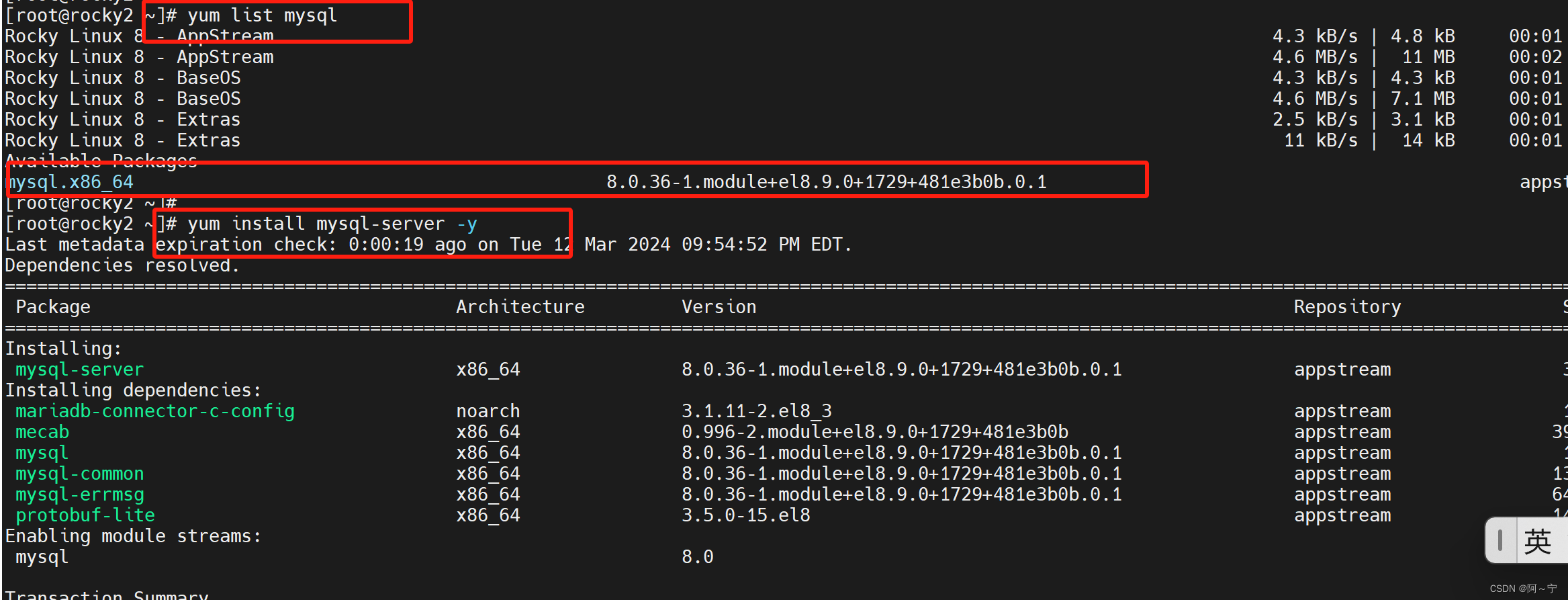The width and height of the screenshot is (1568, 600).
Task: Click the 'protobuf-lite' package name
Action: [x=85, y=515]
